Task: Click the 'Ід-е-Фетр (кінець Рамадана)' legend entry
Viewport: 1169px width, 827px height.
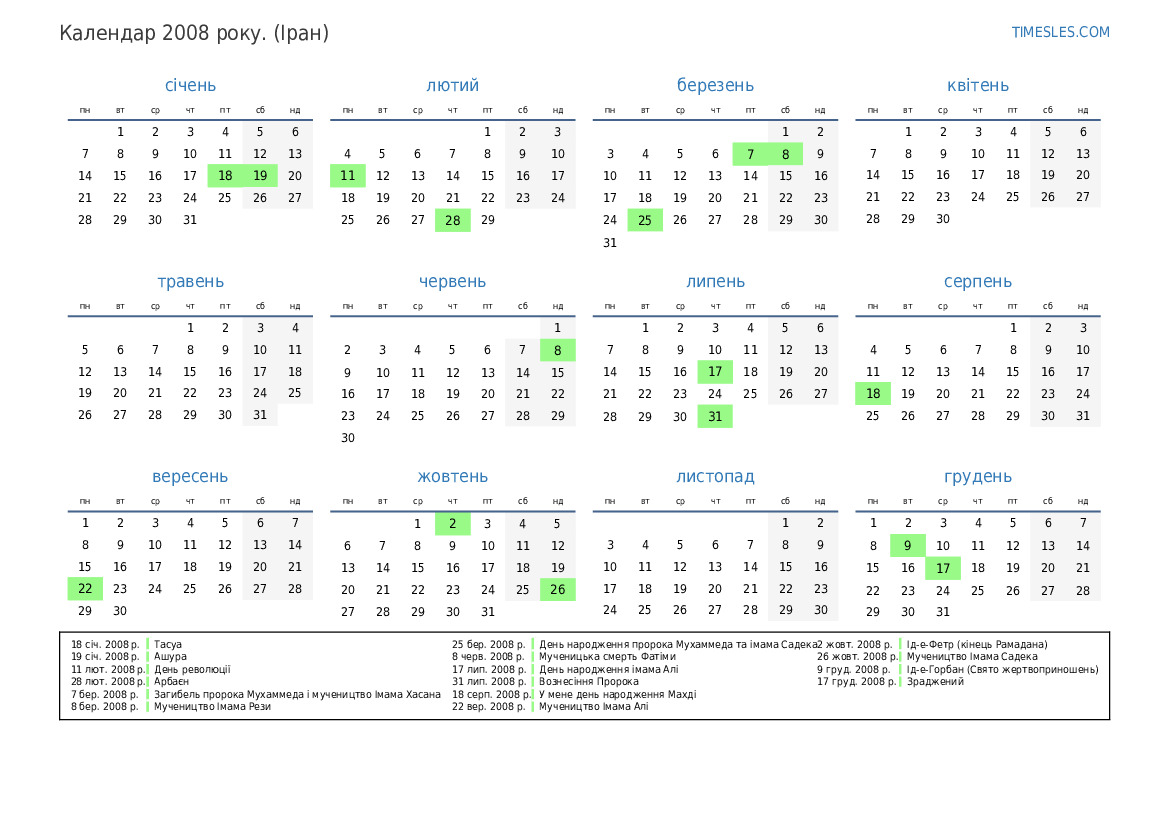Action: [x=977, y=645]
